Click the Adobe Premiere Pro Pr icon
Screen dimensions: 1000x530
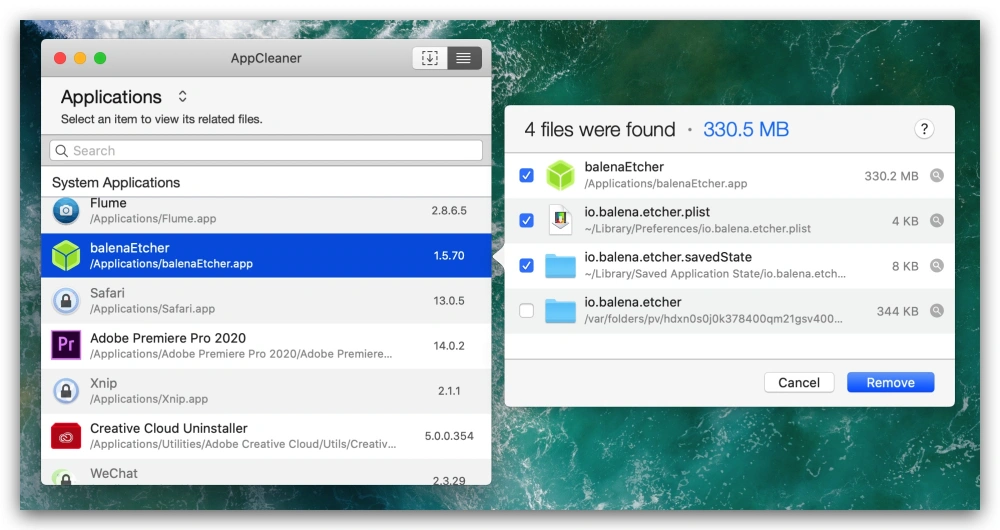point(66,345)
